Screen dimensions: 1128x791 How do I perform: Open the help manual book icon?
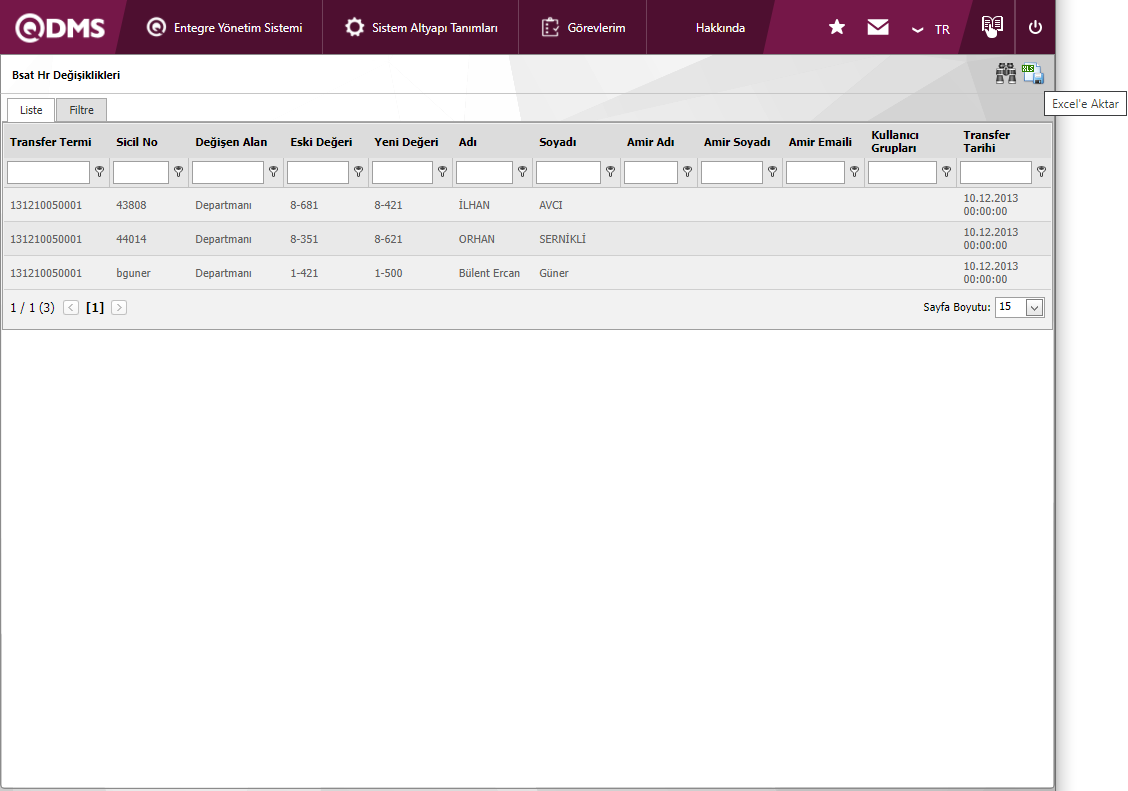tap(992, 27)
